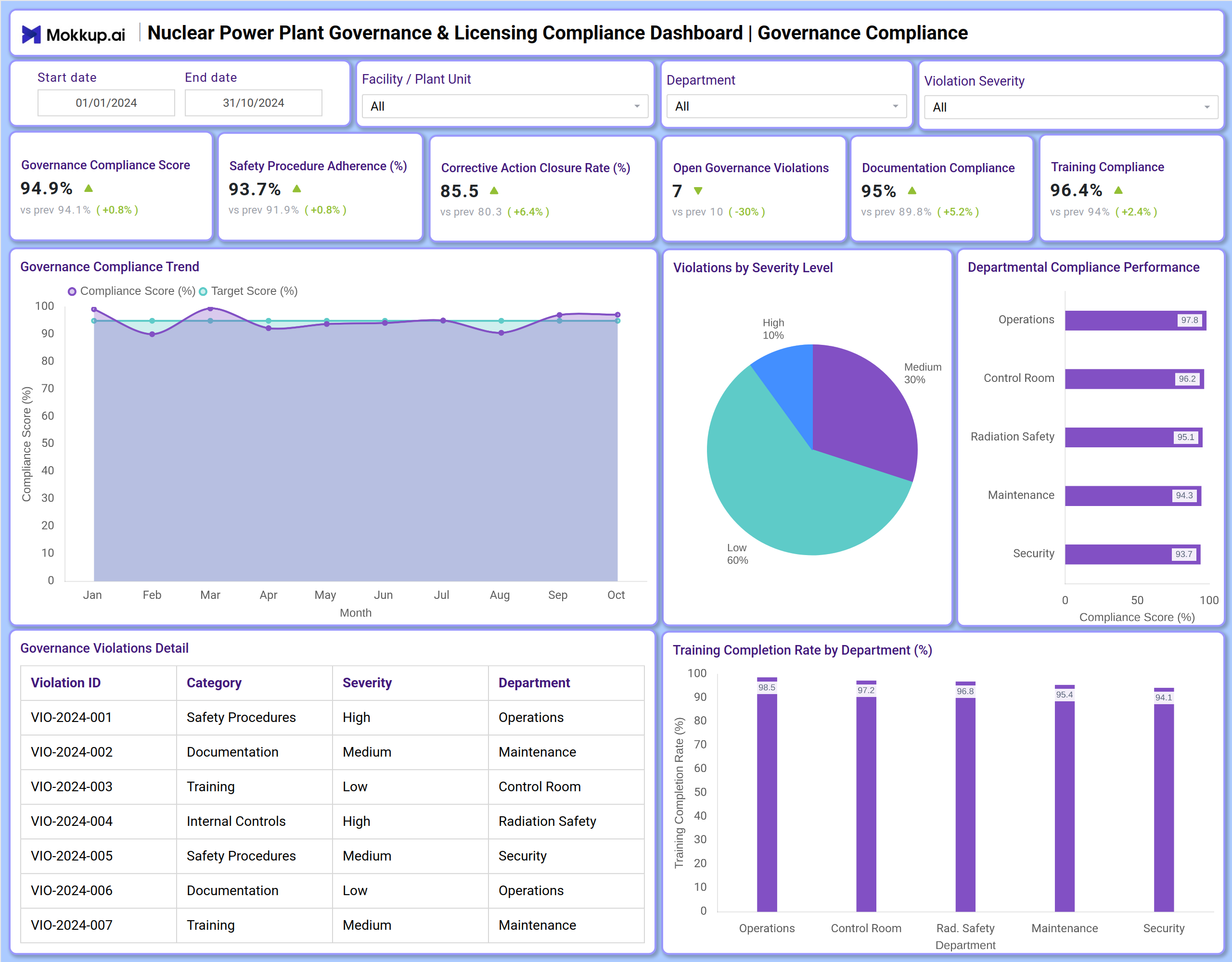Image resolution: width=1232 pixels, height=962 pixels.
Task: Click the August data point on compliance line
Action: pos(501,333)
